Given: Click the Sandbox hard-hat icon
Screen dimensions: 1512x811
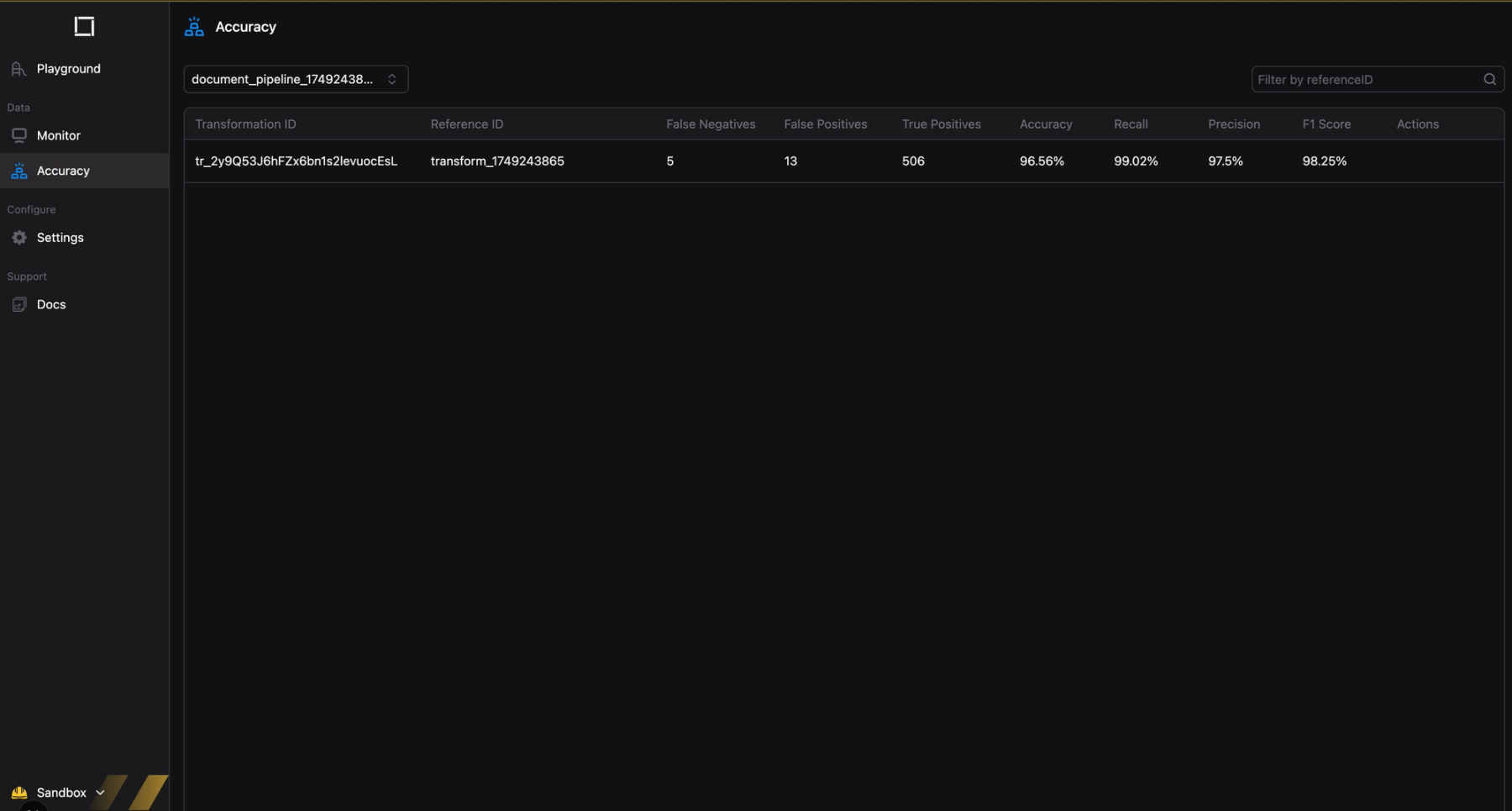Looking at the screenshot, I should click(18, 793).
